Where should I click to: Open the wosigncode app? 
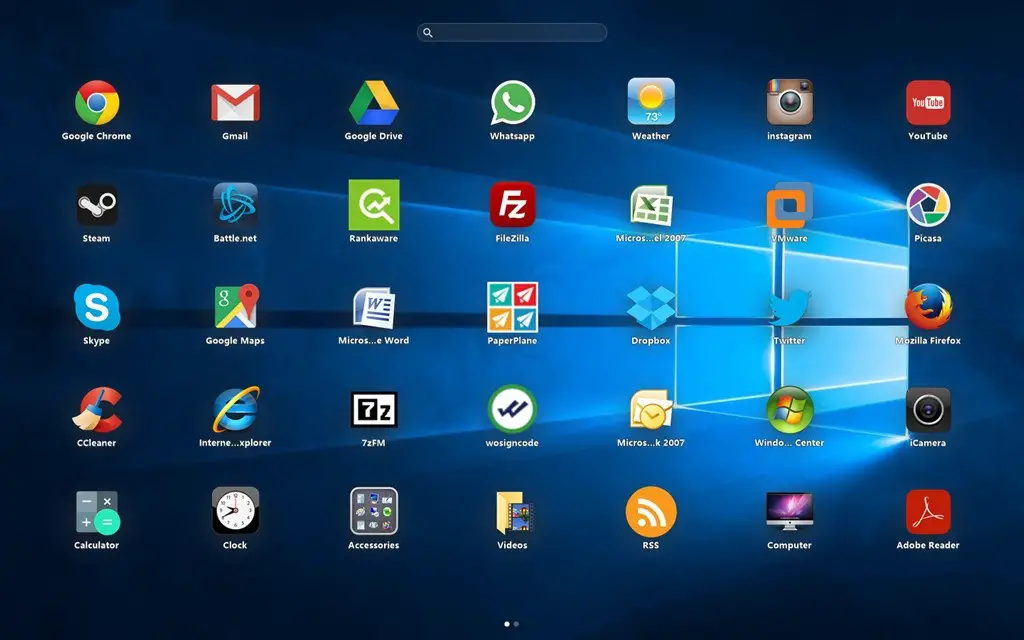pyautogui.click(x=513, y=409)
